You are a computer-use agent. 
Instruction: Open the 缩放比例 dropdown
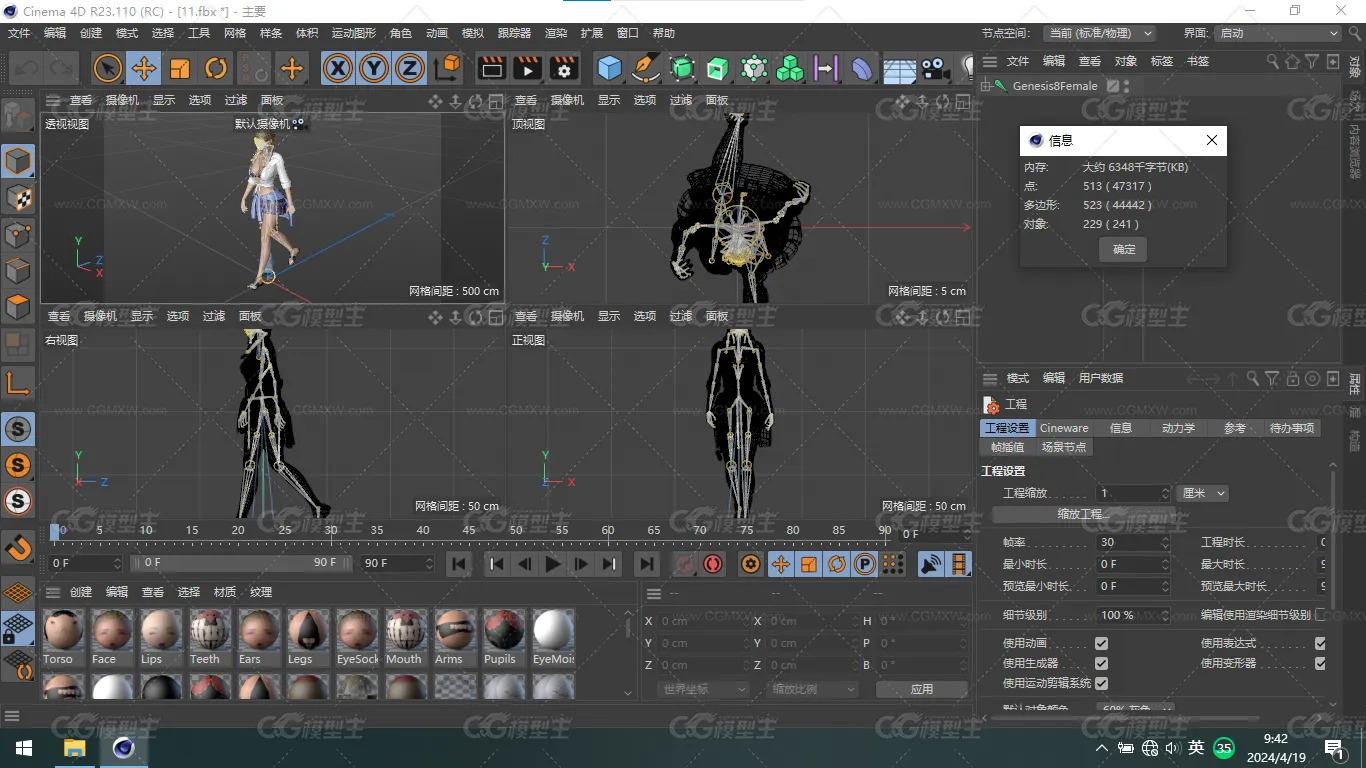coord(814,689)
